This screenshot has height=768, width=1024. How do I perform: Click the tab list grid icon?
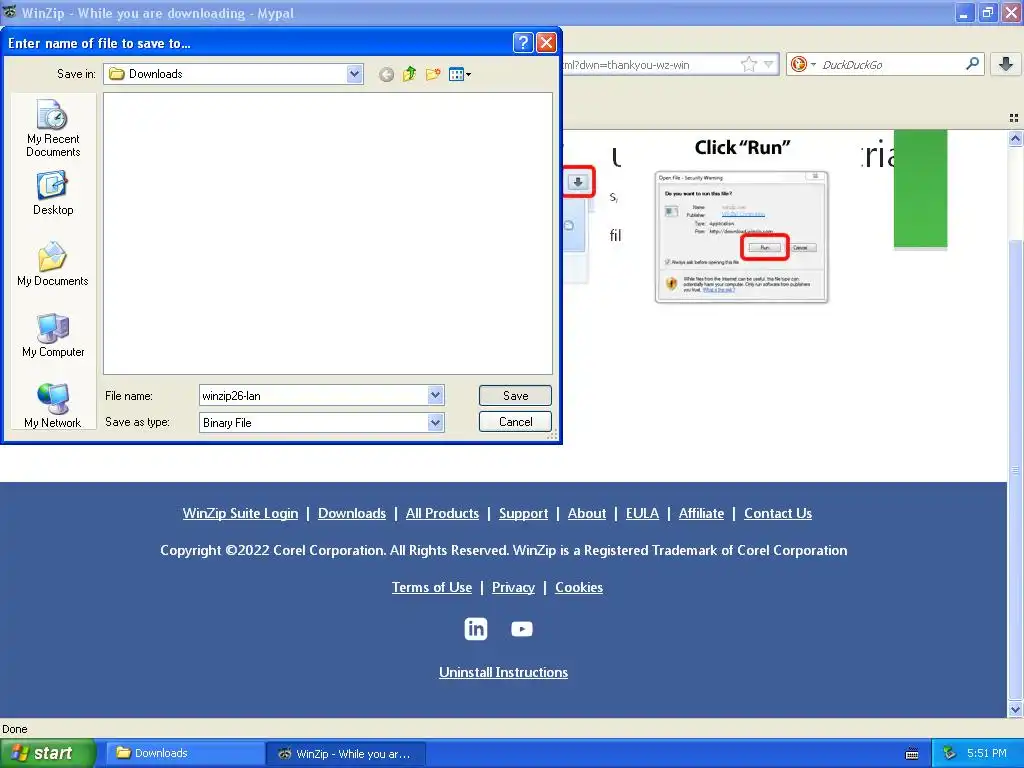[x=1014, y=118]
